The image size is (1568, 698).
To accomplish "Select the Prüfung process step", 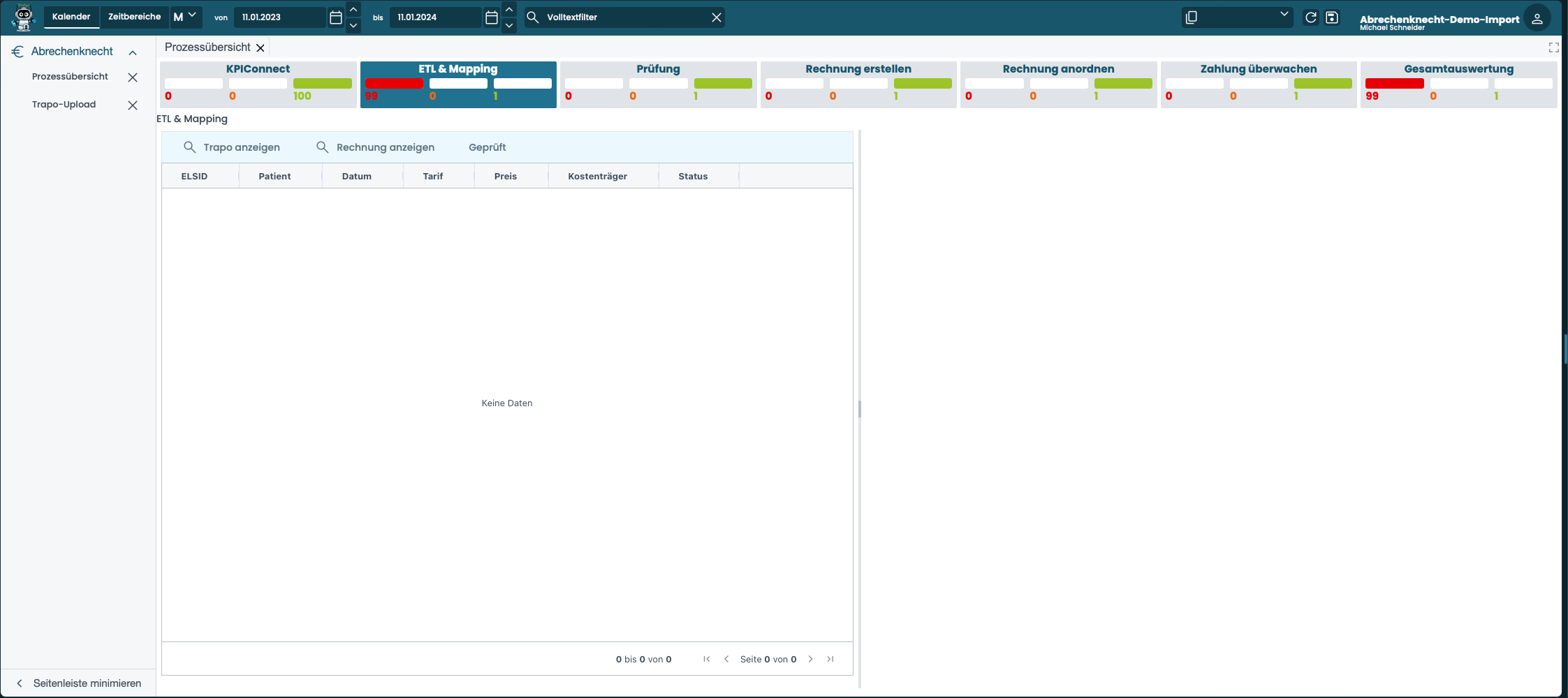I will coord(658,68).
